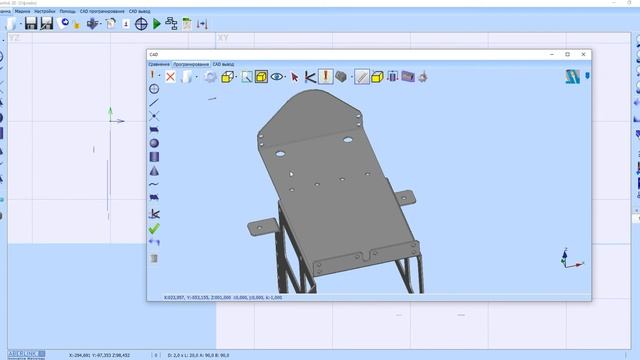The image size is (640, 360).
Task: Open the flowchart diagram icon
Action: [171, 24]
